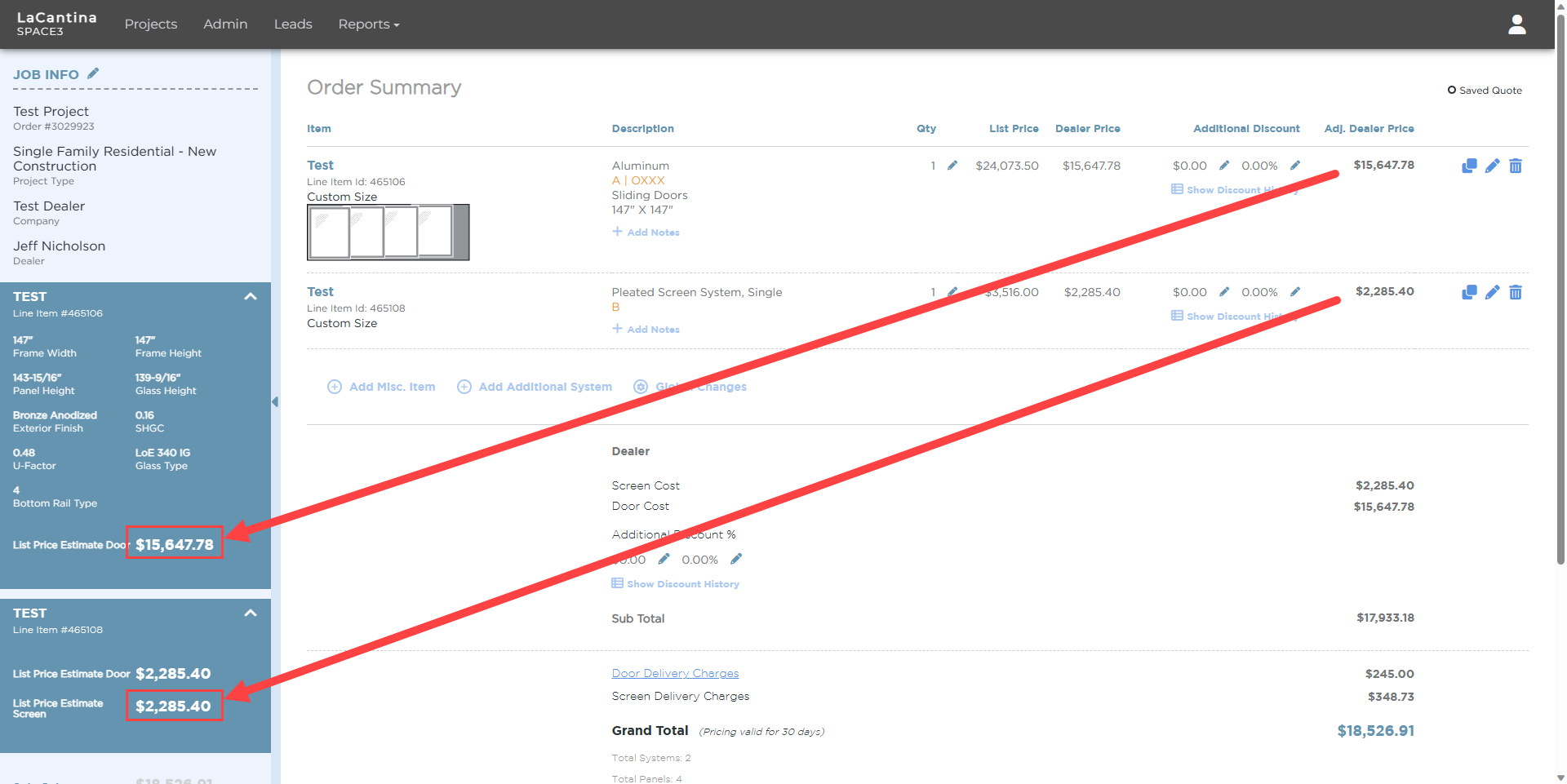Select Bronze Anodized exterior finish value
The height and width of the screenshot is (784, 1567).
pos(55,415)
